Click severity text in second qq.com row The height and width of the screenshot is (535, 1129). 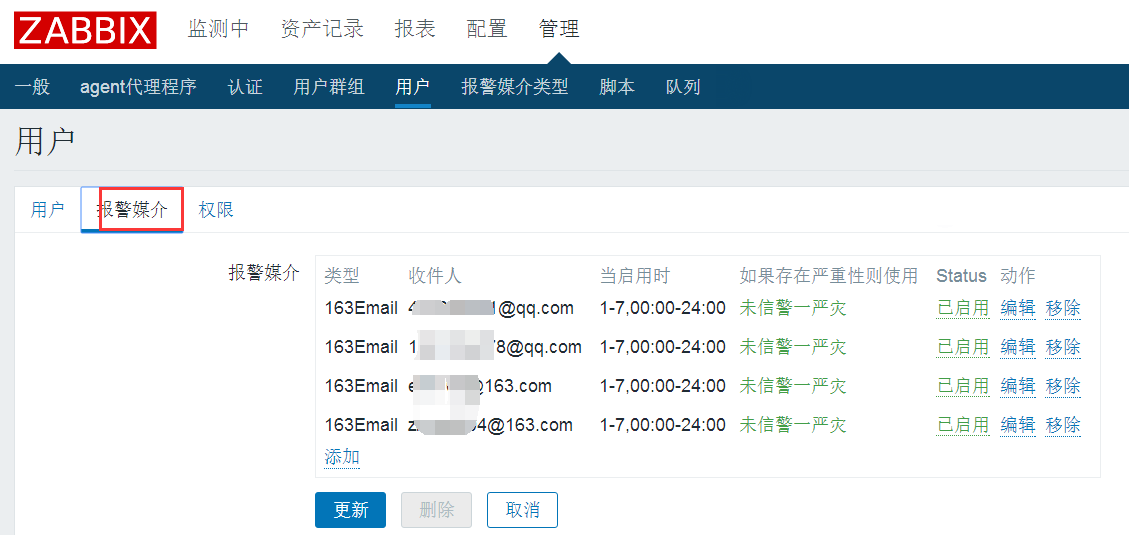pos(793,347)
